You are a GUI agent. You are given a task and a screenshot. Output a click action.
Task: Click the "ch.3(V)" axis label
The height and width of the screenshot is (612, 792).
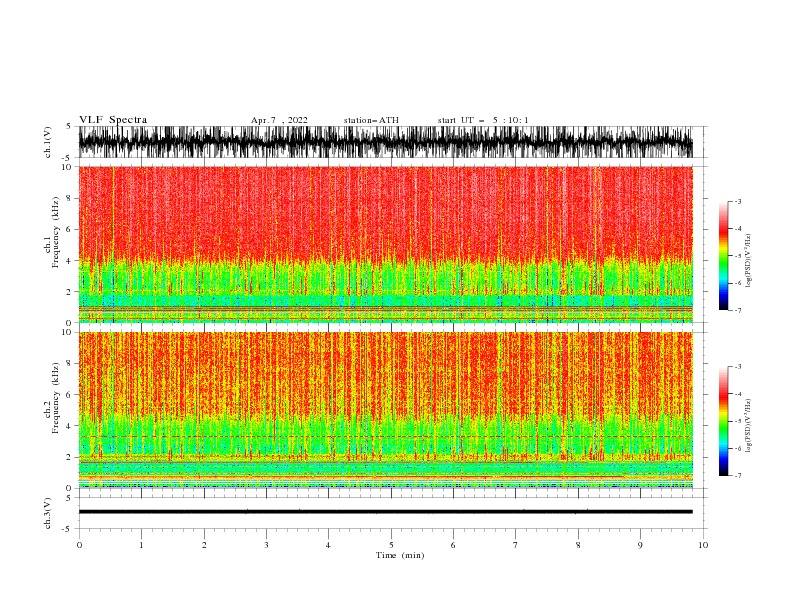[x=48, y=513]
